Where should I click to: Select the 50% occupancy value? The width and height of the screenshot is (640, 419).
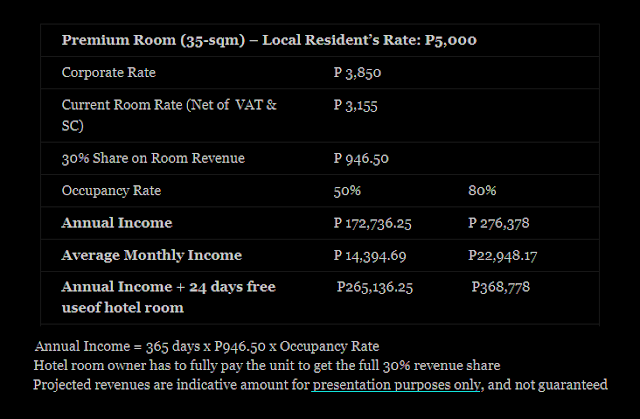point(347,191)
